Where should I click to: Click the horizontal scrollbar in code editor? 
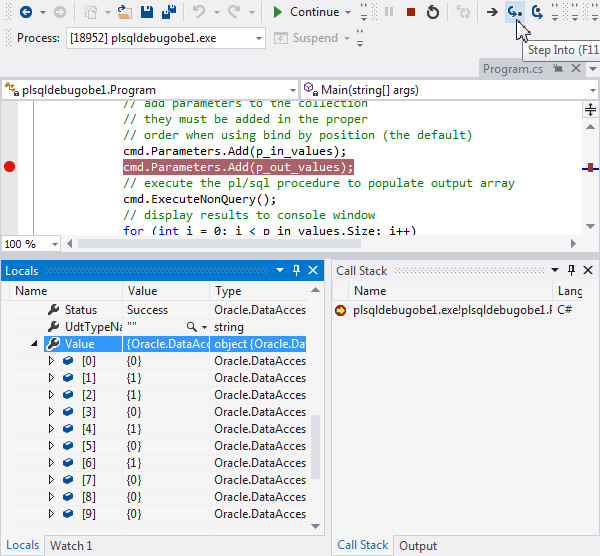pyautogui.click(x=219, y=244)
